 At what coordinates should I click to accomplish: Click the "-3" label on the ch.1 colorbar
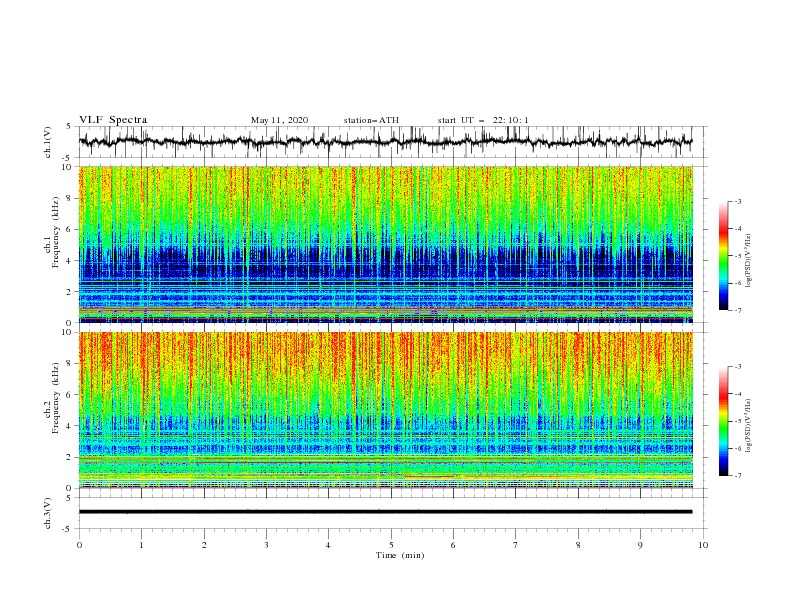737,201
